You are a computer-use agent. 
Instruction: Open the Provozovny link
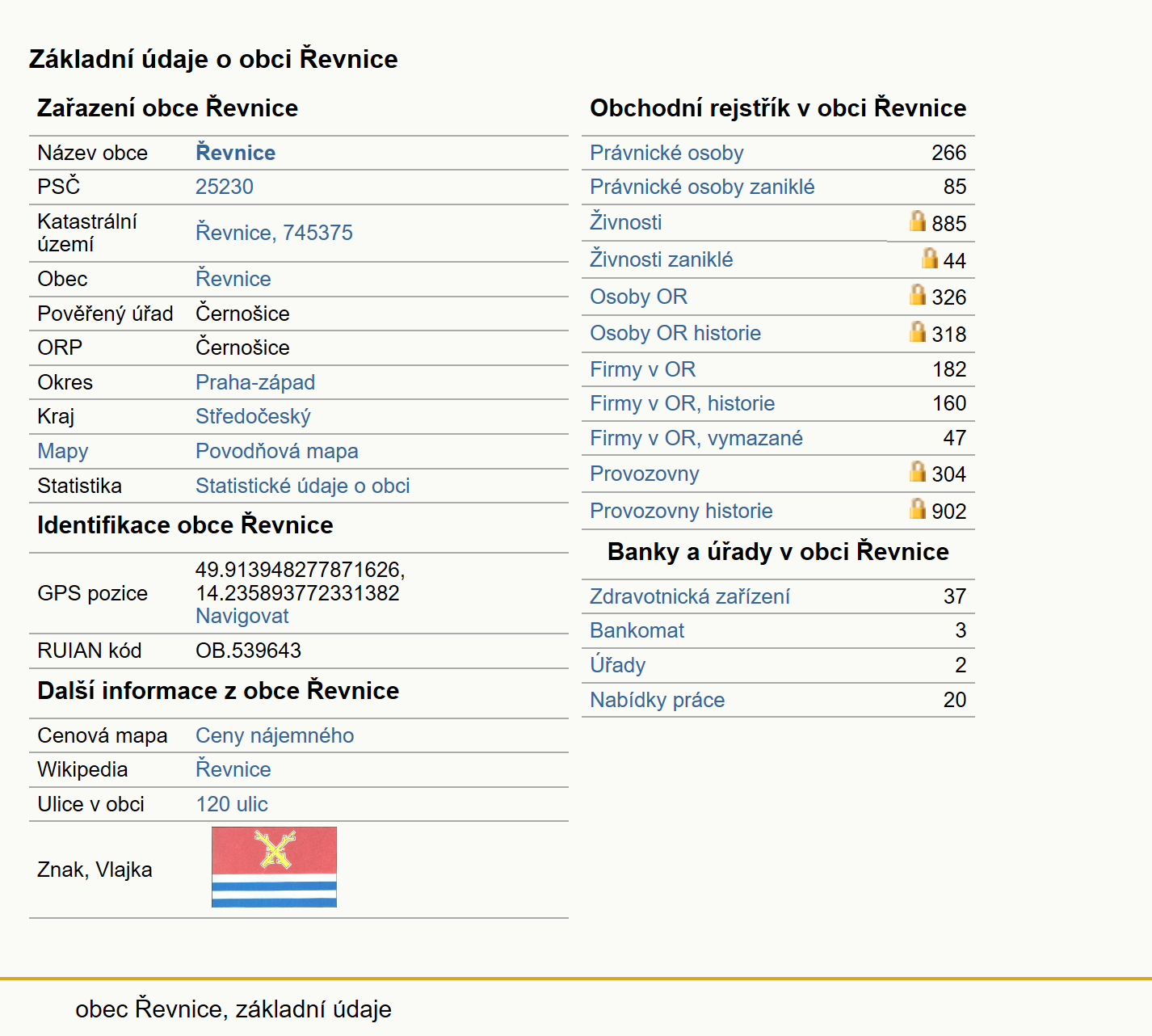[x=644, y=474]
